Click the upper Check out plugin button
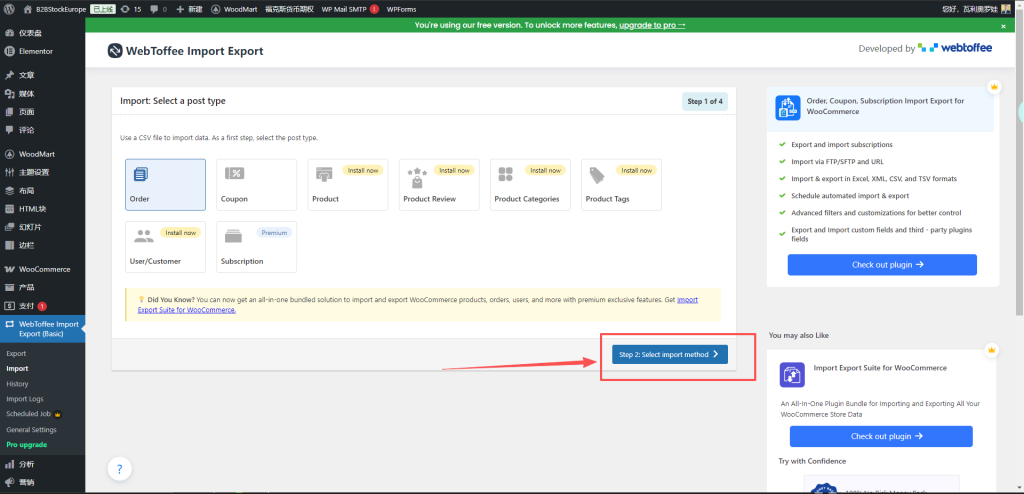The height and width of the screenshot is (494, 1024). coord(882,265)
